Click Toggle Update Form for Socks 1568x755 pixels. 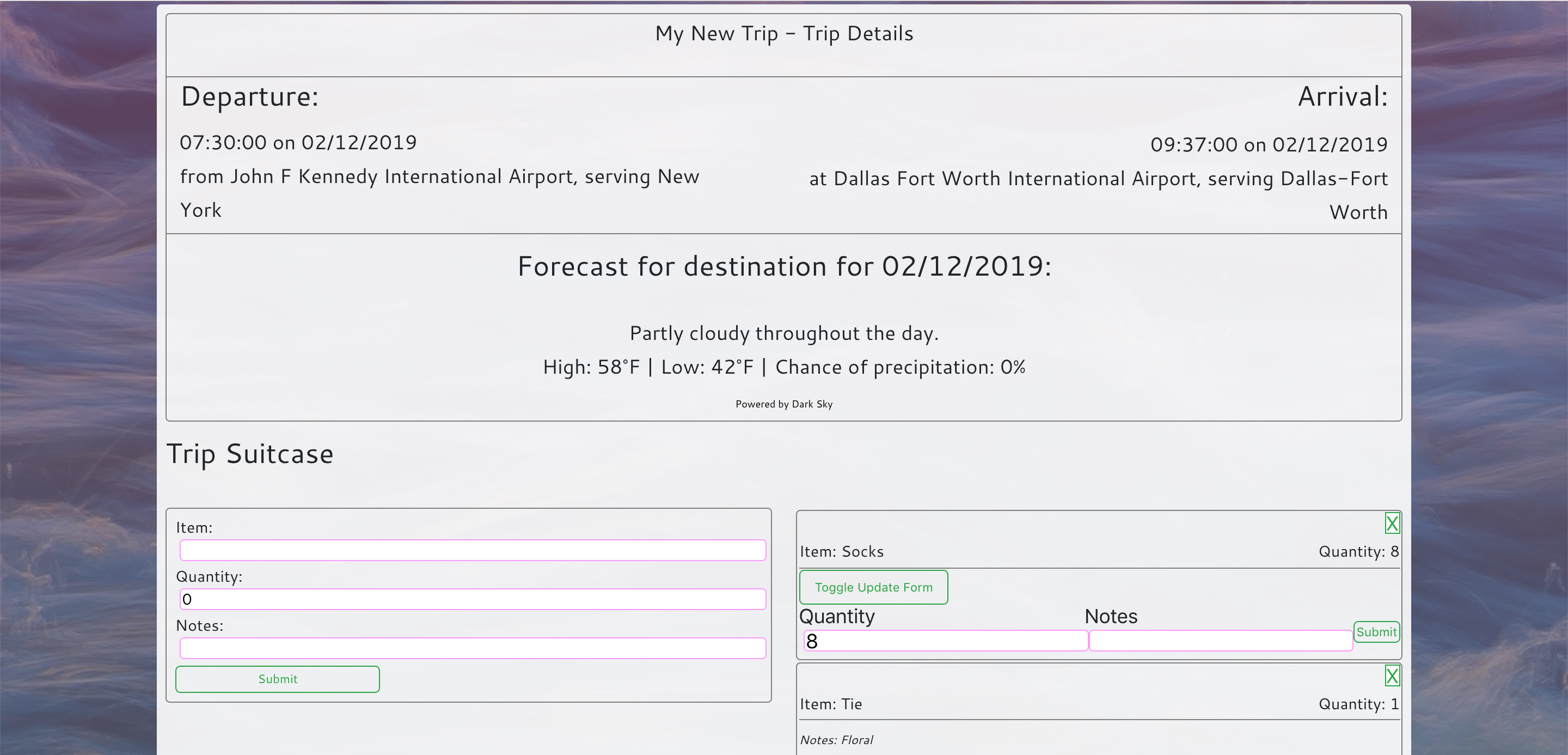873,587
